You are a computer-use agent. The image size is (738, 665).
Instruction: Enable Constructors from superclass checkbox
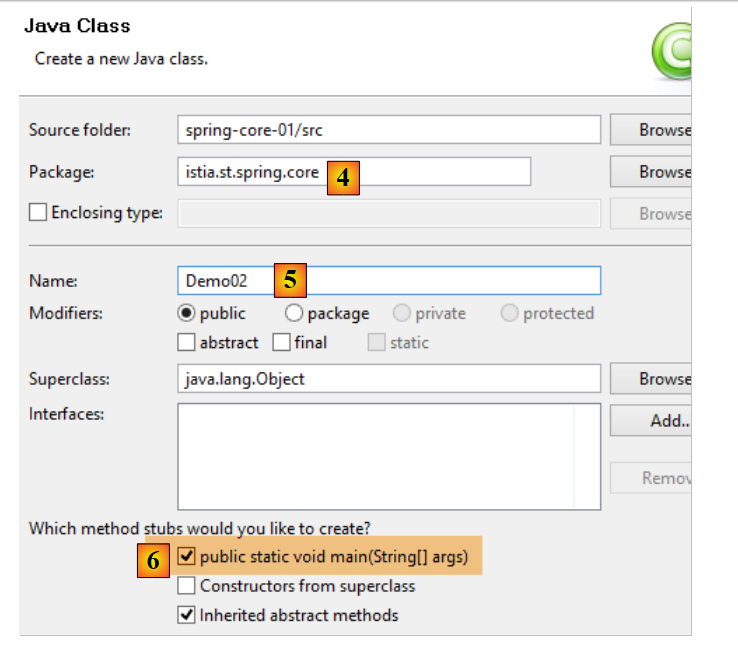[186, 586]
